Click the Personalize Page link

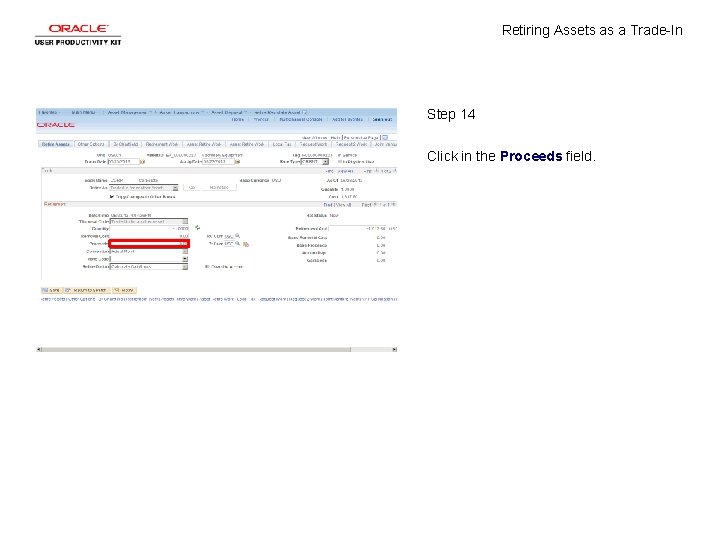[x=361, y=138]
